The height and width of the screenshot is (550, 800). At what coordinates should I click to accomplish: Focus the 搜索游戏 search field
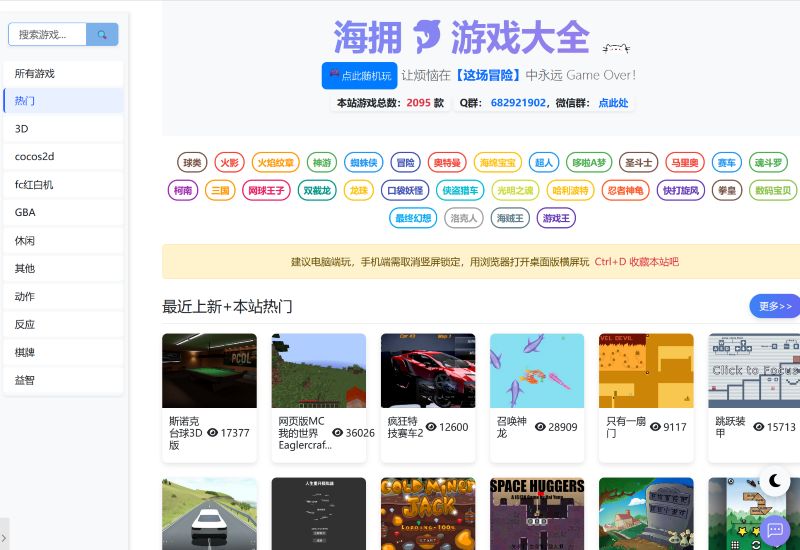click(x=47, y=34)
